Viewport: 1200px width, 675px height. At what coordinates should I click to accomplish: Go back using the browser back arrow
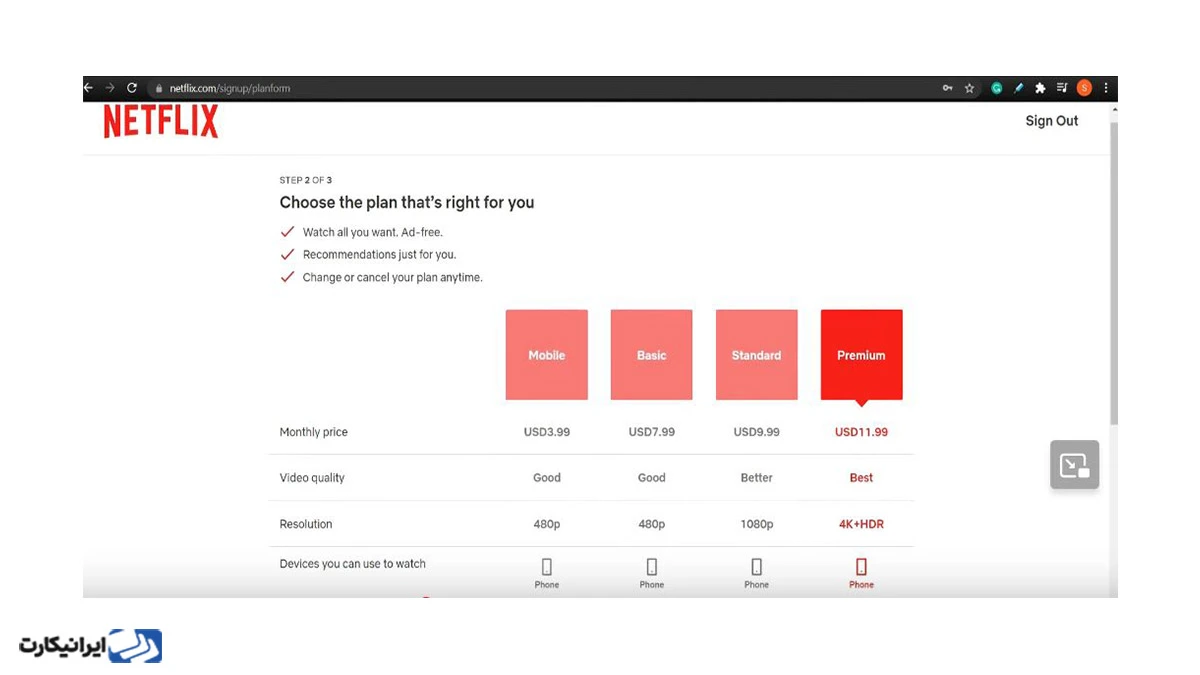pyautogui.click(x=88, y=88)
